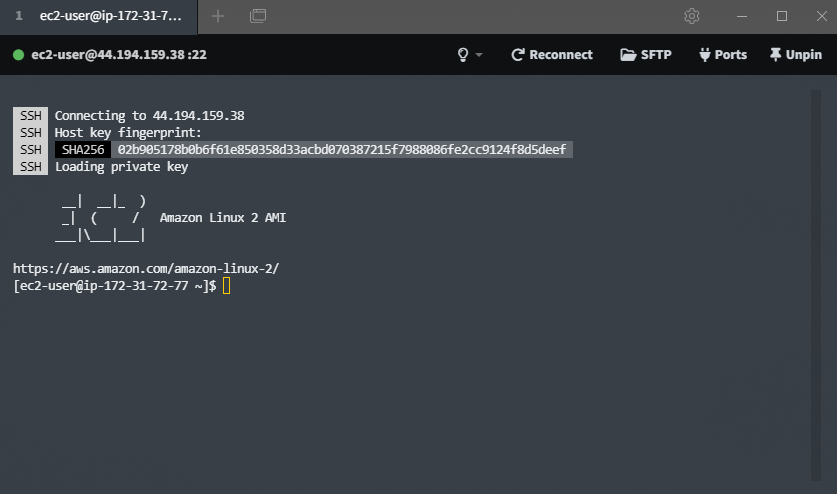Viewport: 837px width, 494px height.
Task: Maximize the terminal window
Action: click(782, 16)
